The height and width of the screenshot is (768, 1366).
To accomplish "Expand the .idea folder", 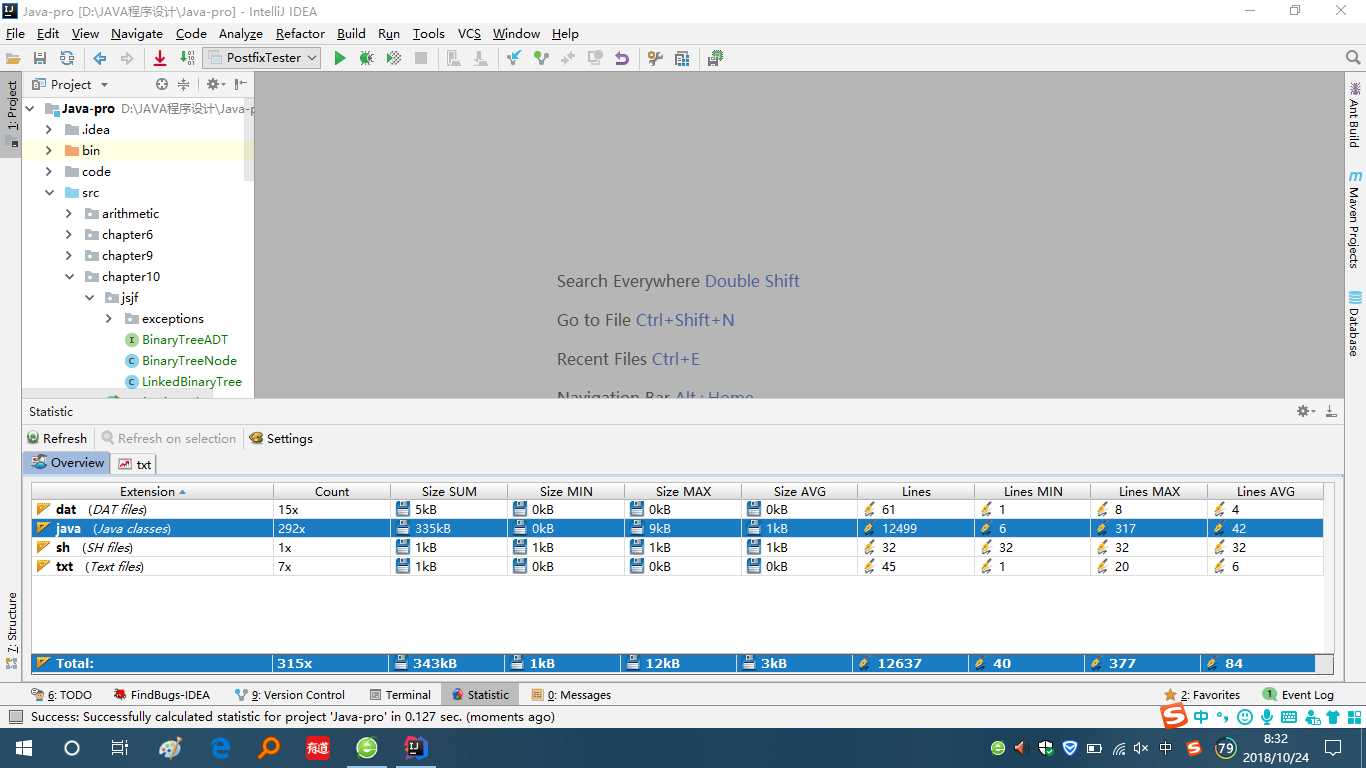I will tap(49, 129).
